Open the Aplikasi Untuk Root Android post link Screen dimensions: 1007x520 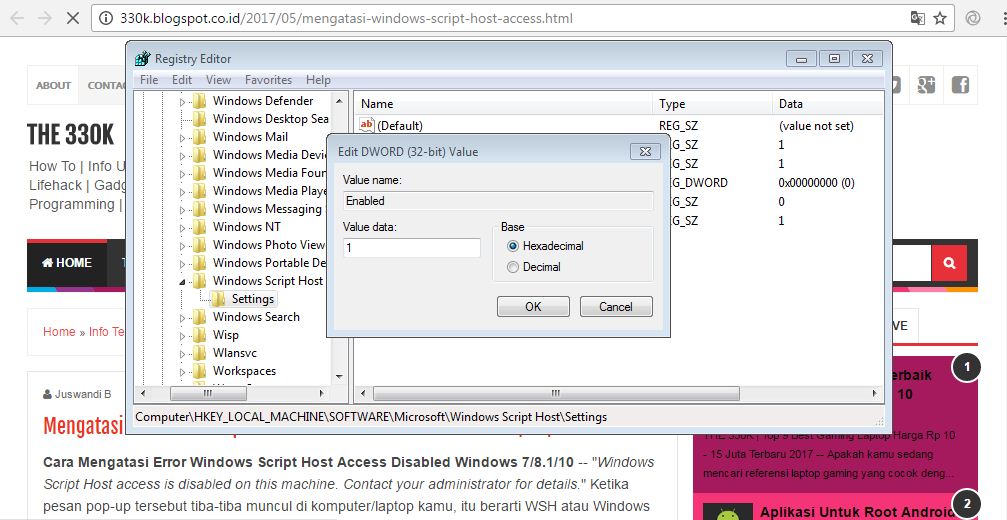pos(857,512)
